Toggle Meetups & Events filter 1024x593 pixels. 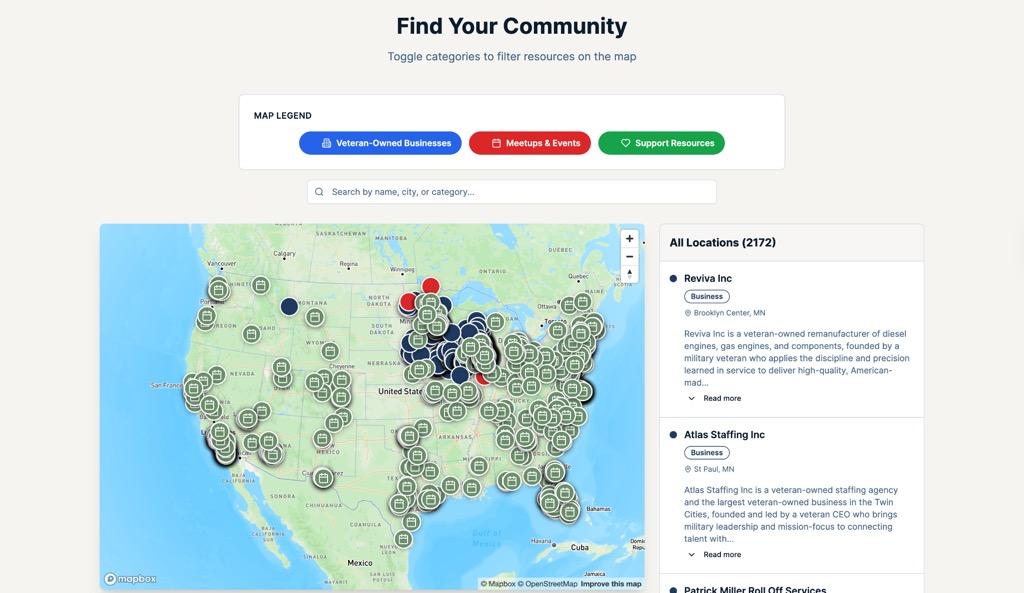pos(530,143)
